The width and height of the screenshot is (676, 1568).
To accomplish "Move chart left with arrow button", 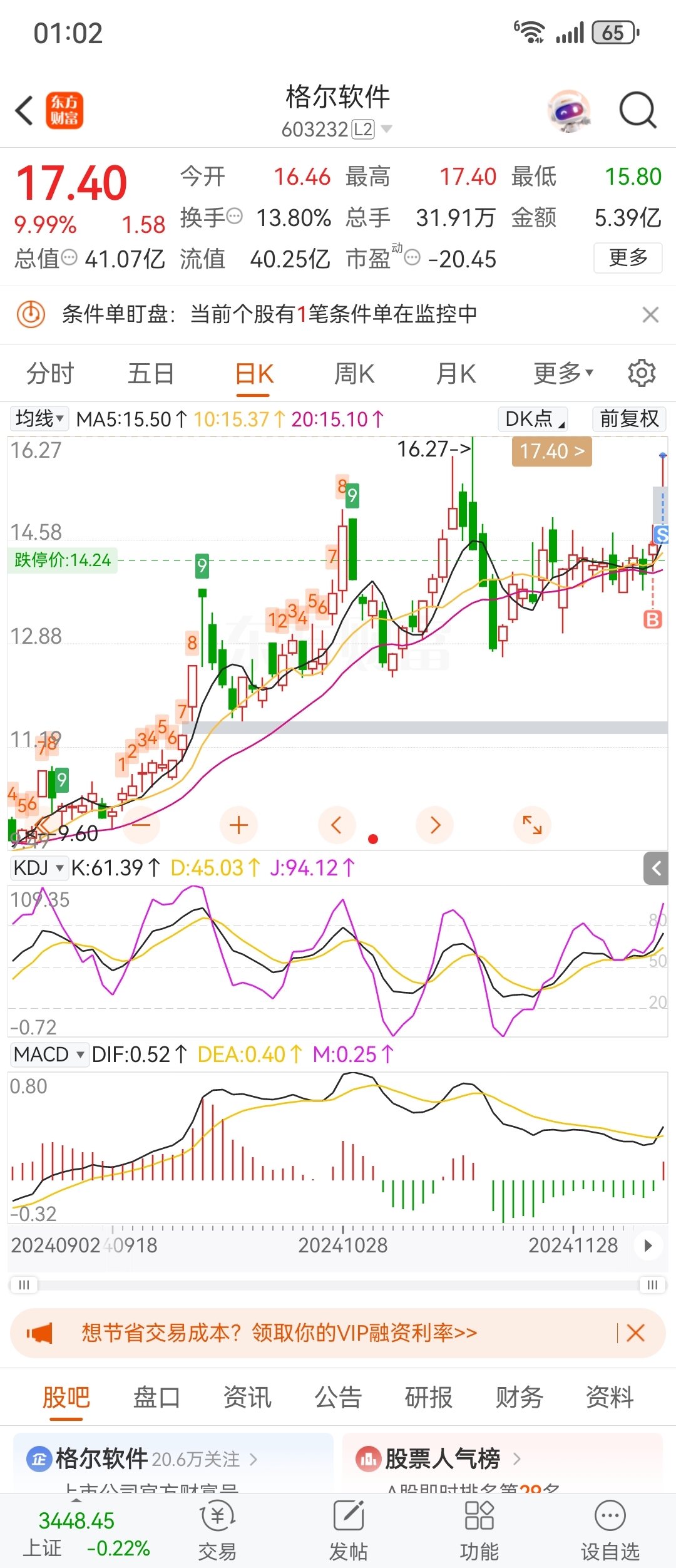I will pos(337,825).
